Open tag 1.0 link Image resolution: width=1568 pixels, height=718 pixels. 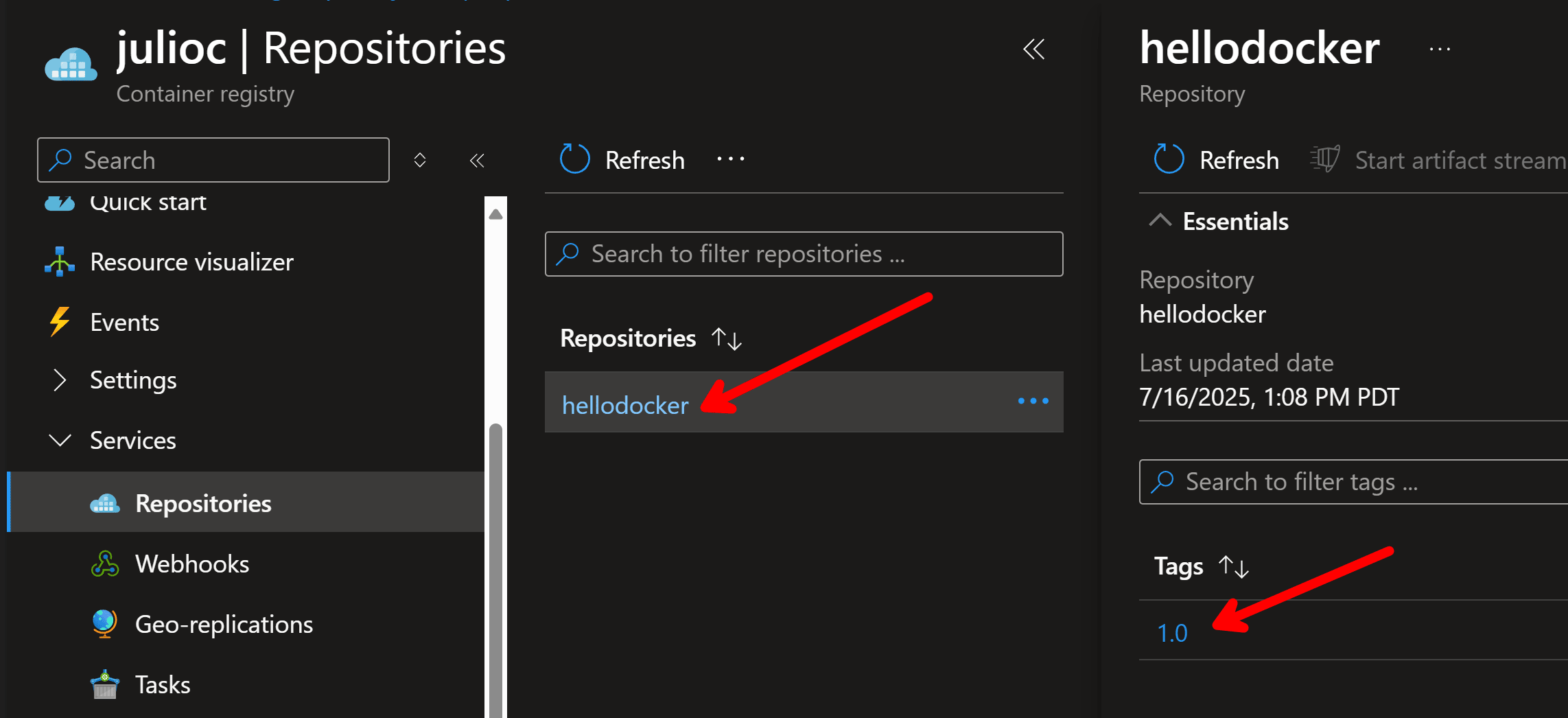point(1172,633)
